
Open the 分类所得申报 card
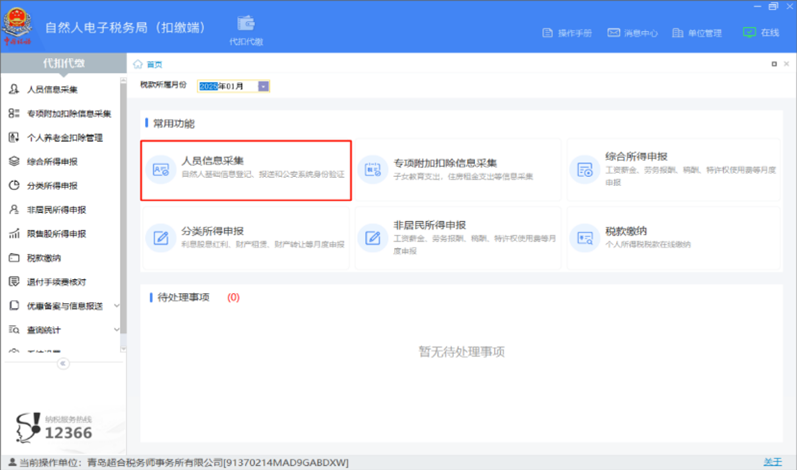click(246, 238)
